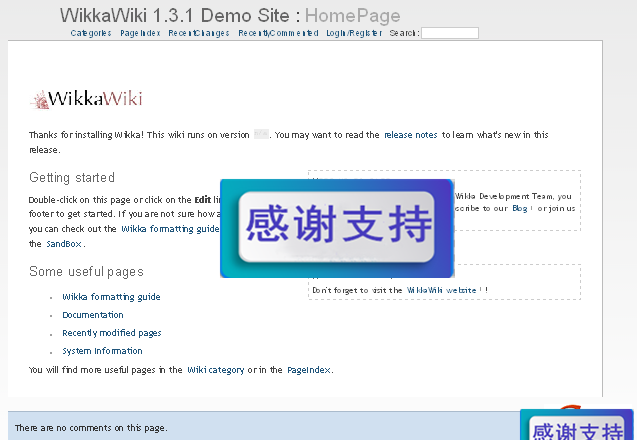Image resolution: width=637 pixels, height=440 pixels.
Task: Open the Documentation link
Action: 93,315
